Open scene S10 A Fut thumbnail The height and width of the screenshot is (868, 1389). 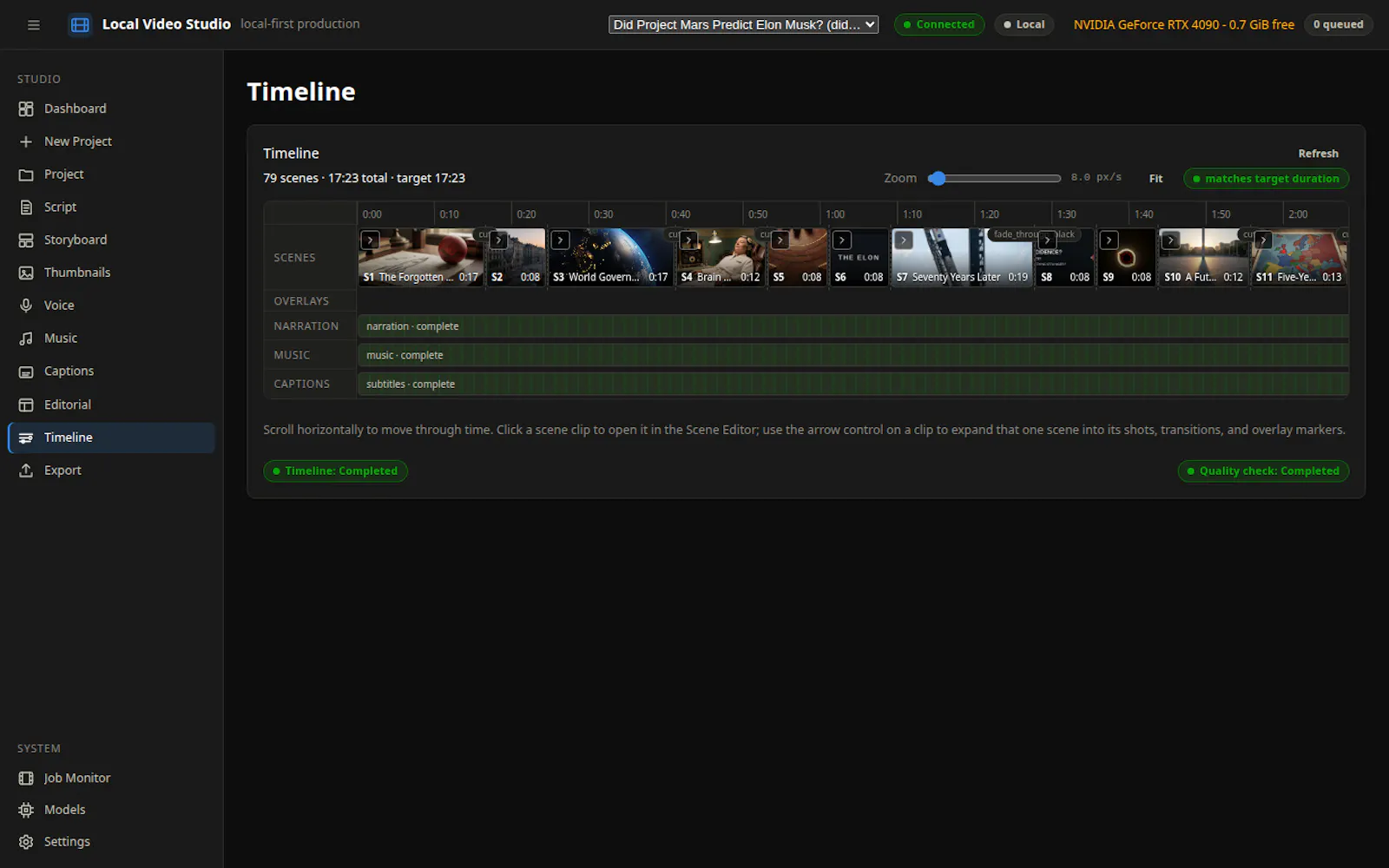(x=1204, y=258)
